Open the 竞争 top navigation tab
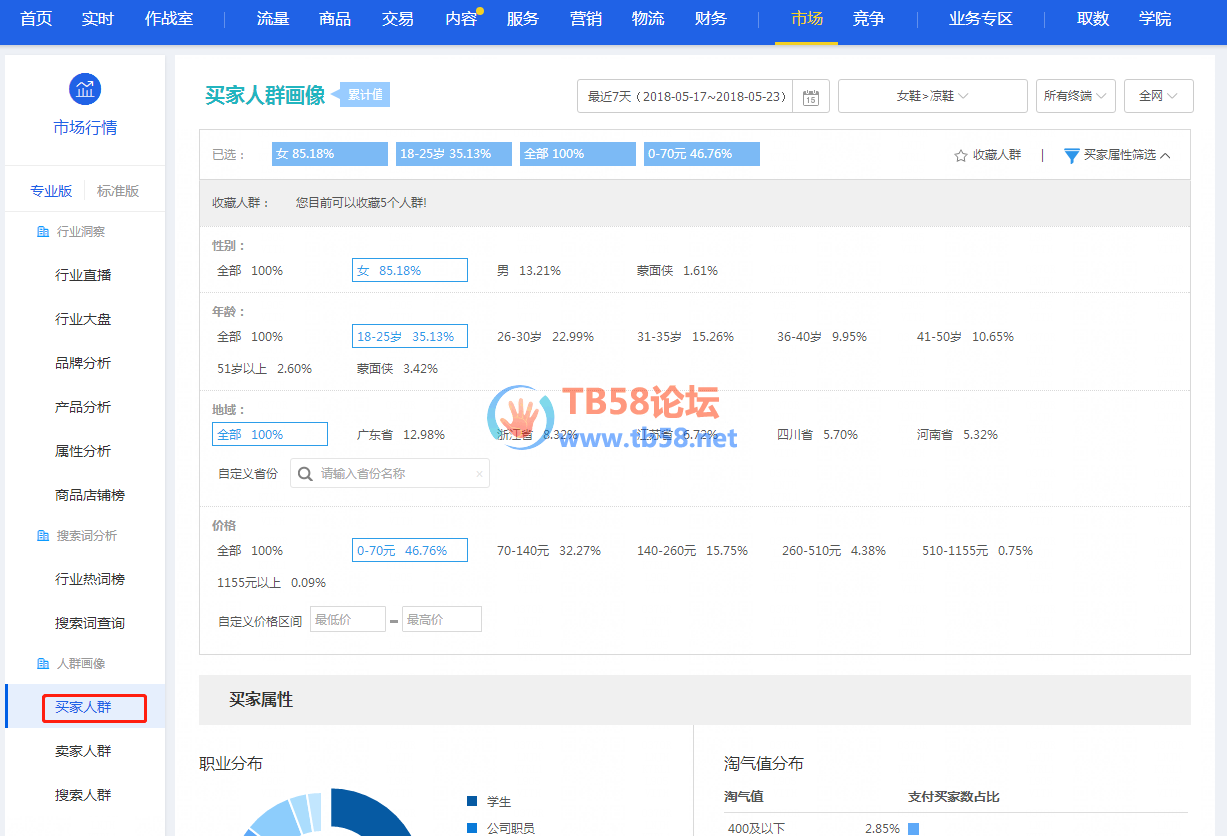 [868, 19]
